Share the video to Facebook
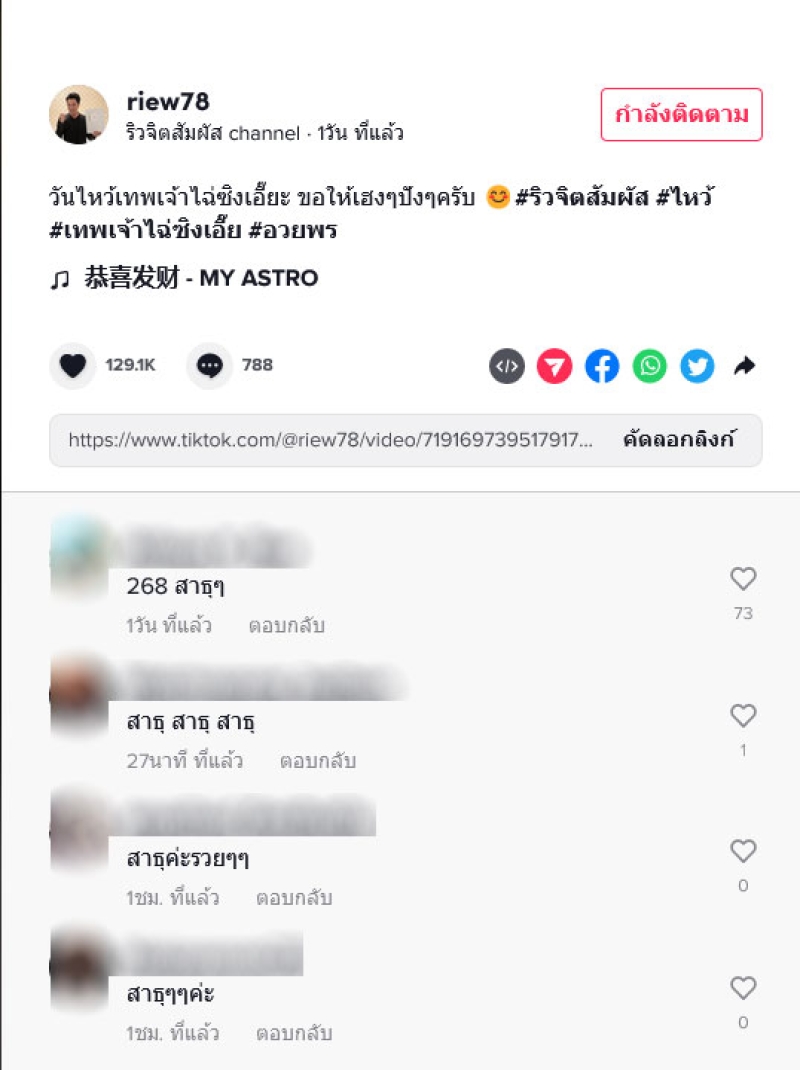Screen dimensions: 800x1070 click(x=602, y=366)
